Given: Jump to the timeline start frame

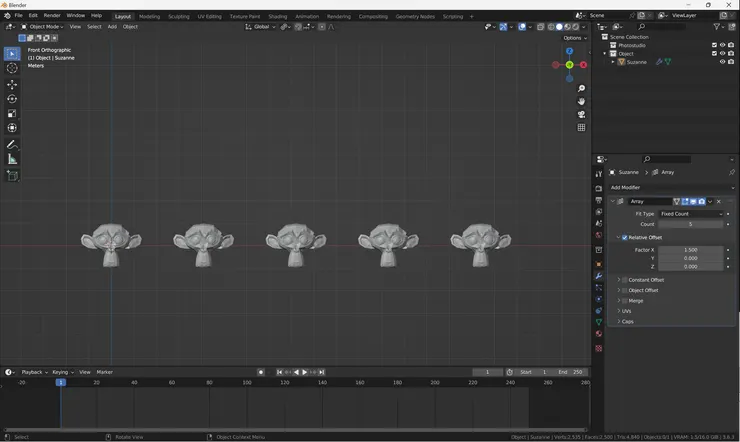Looking at the screenshot, I should click(279, 372).
